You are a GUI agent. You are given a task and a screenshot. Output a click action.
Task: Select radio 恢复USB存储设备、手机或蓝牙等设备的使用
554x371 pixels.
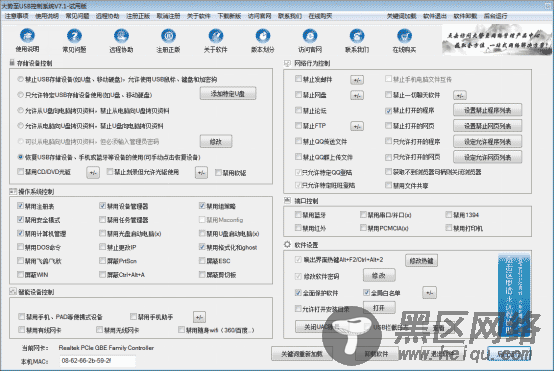20,157
